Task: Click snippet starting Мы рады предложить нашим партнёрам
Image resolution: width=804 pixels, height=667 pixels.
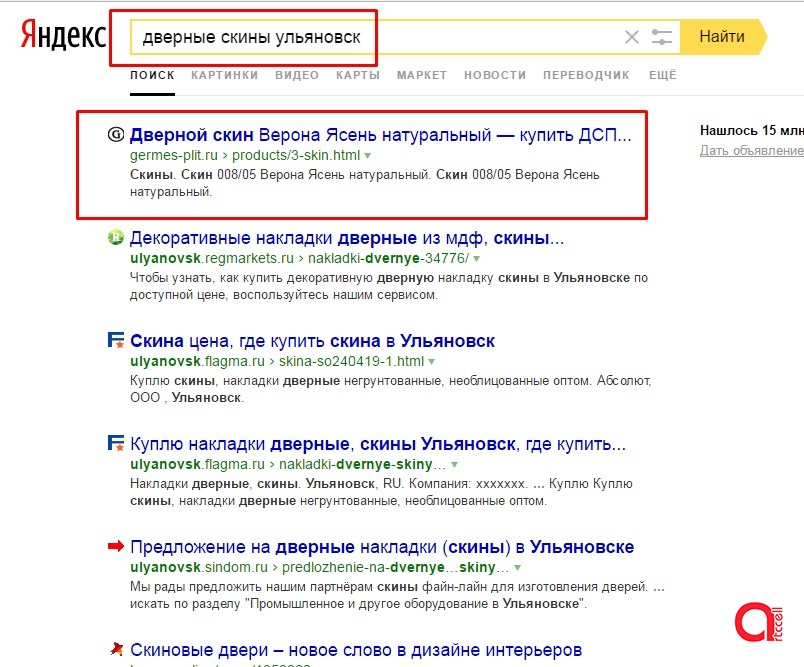Action: click(x=397, y=595)
